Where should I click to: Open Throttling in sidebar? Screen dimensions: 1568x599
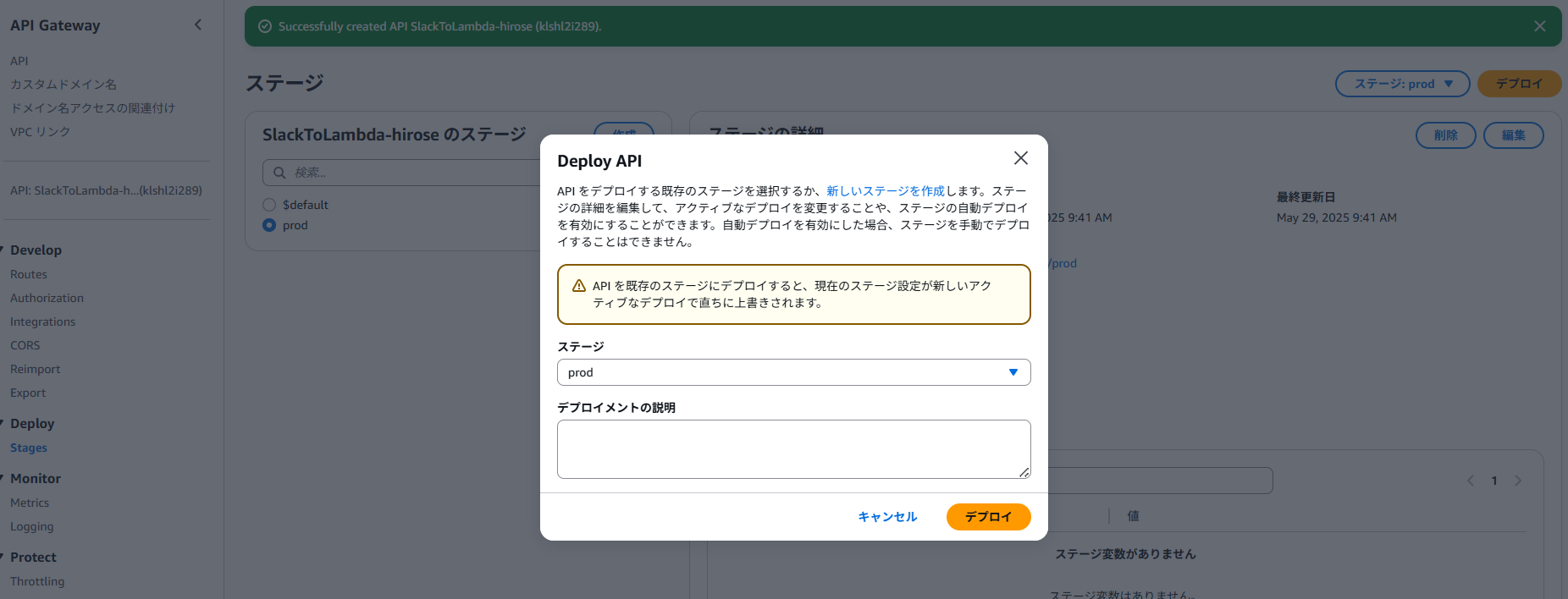pos(37,581)
